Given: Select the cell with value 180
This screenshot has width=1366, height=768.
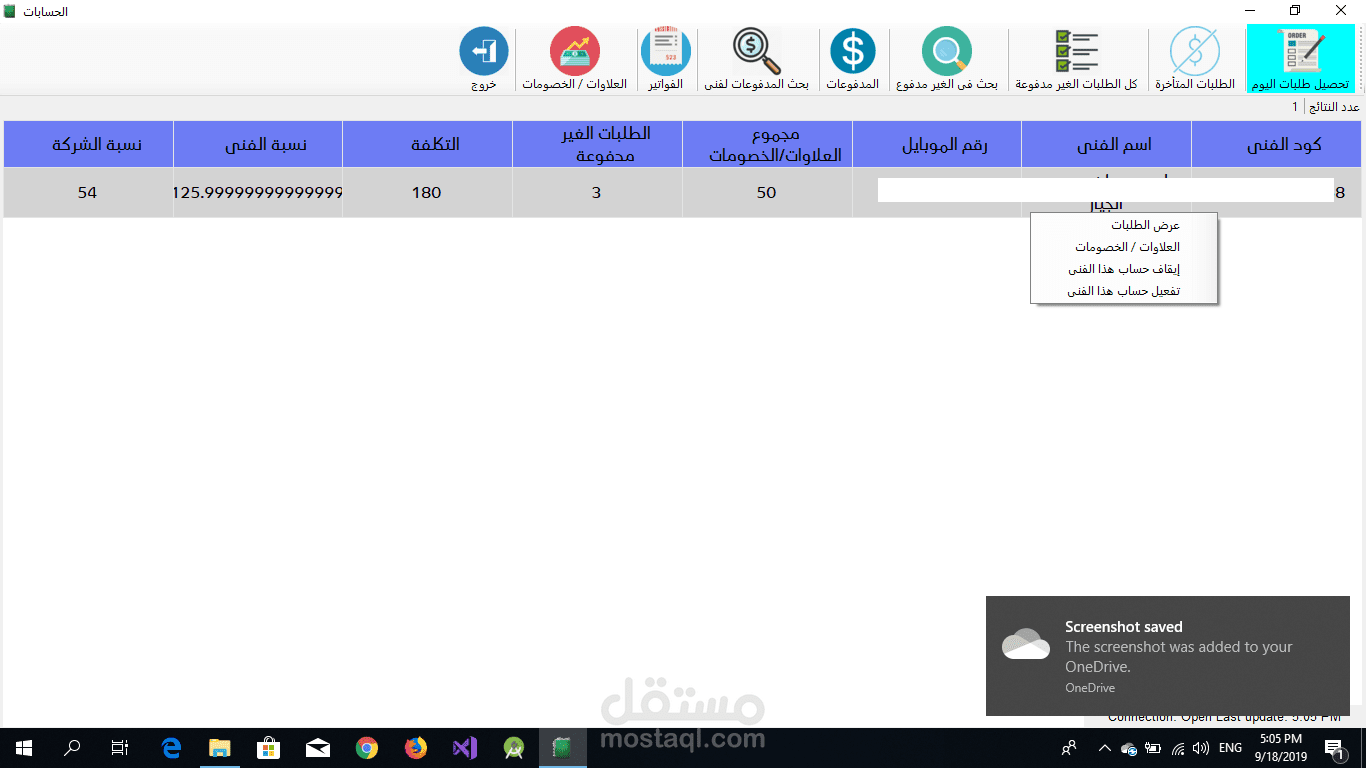Looking at the screenshot, I should coord(427,192).
